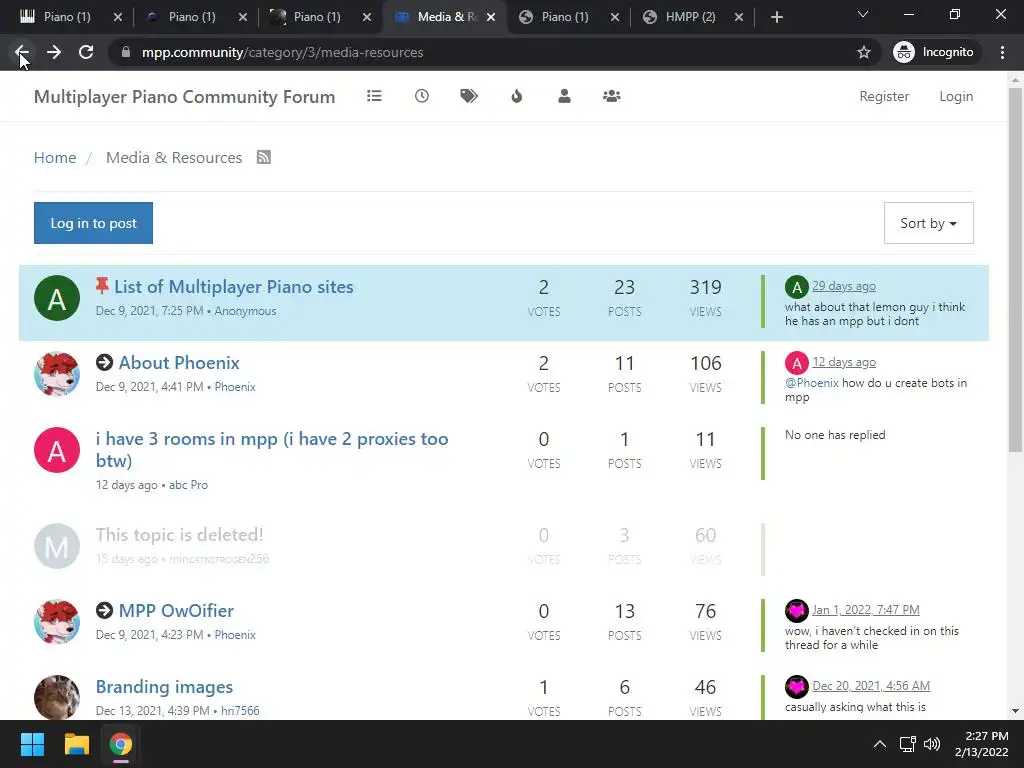Image resolution: width=1024 pixels, height=768 pixels.
Task: Open the 12 days ago reply link
Action: click(844, 362)
